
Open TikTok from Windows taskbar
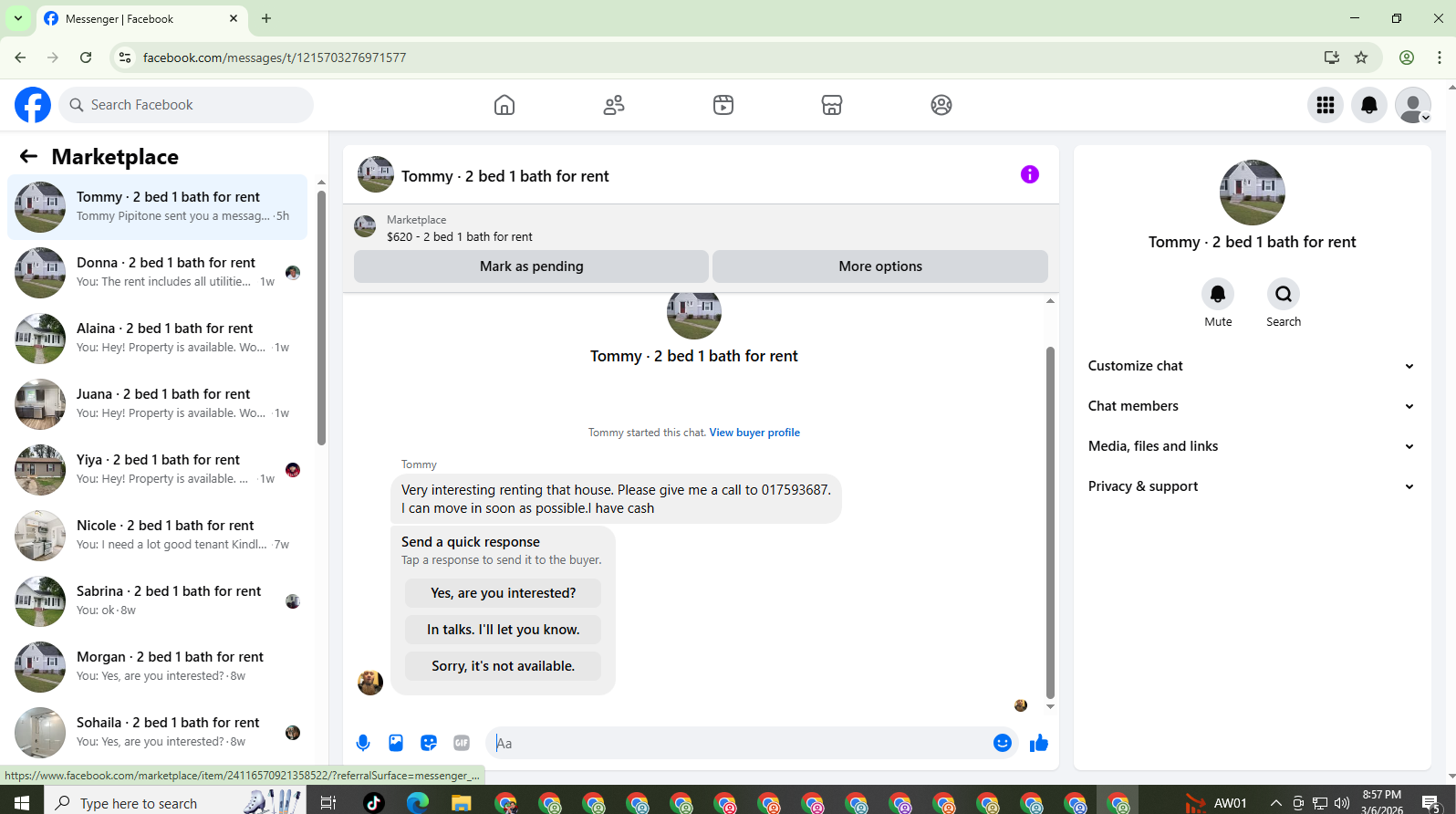tap(373, 803)
